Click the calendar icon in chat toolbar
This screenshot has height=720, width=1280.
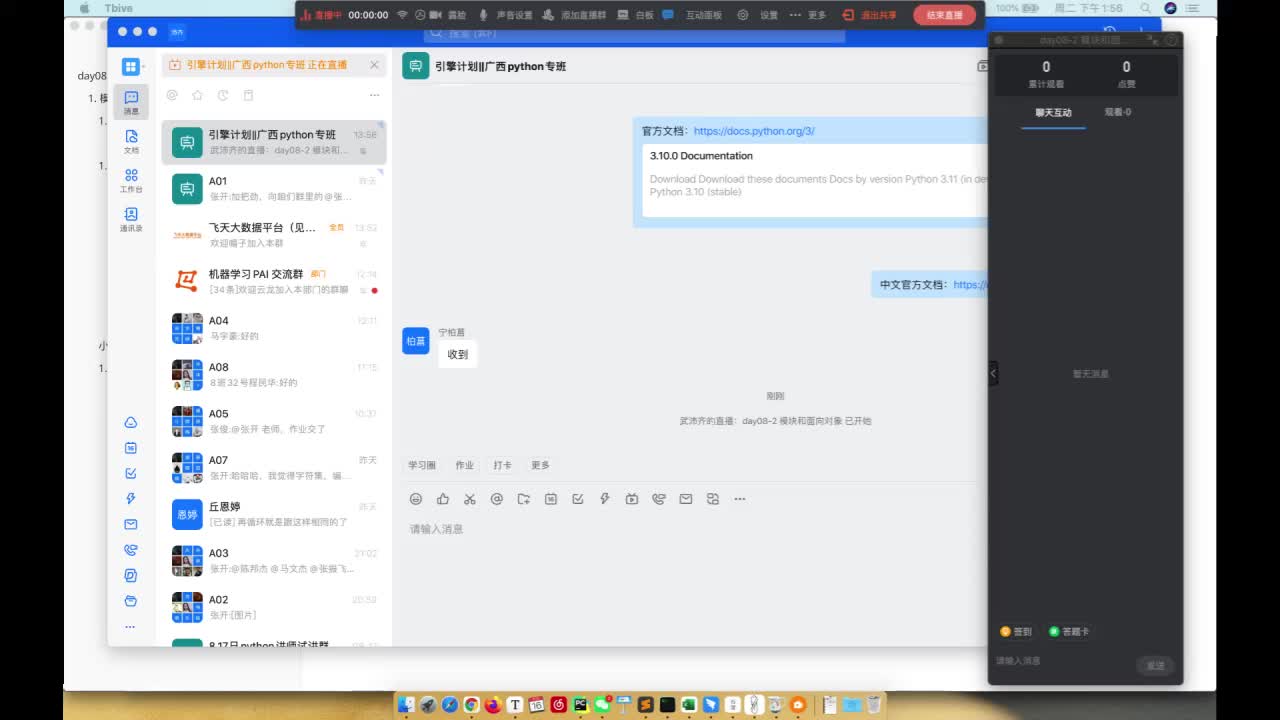click(x=551, y=499)
